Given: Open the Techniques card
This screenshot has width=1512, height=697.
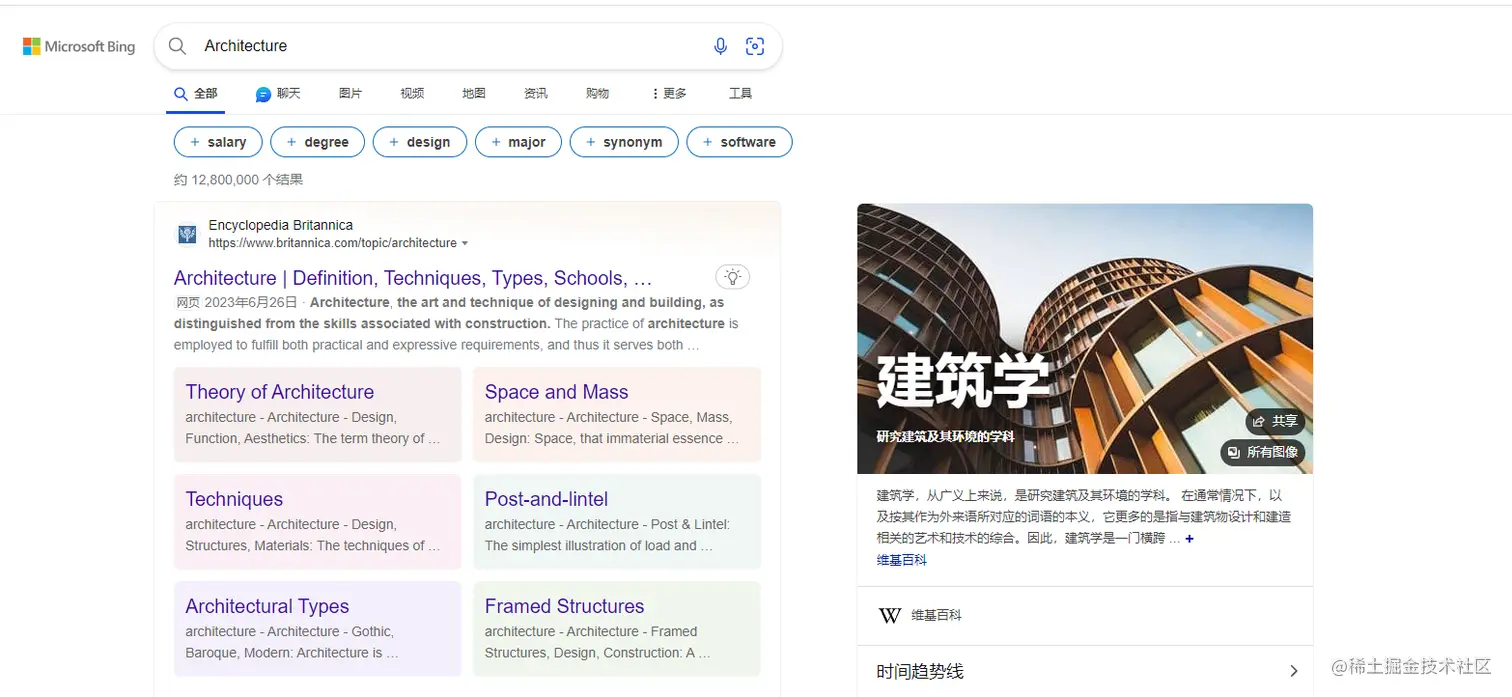Looking at the screenshot, I should tap(317, 521).
